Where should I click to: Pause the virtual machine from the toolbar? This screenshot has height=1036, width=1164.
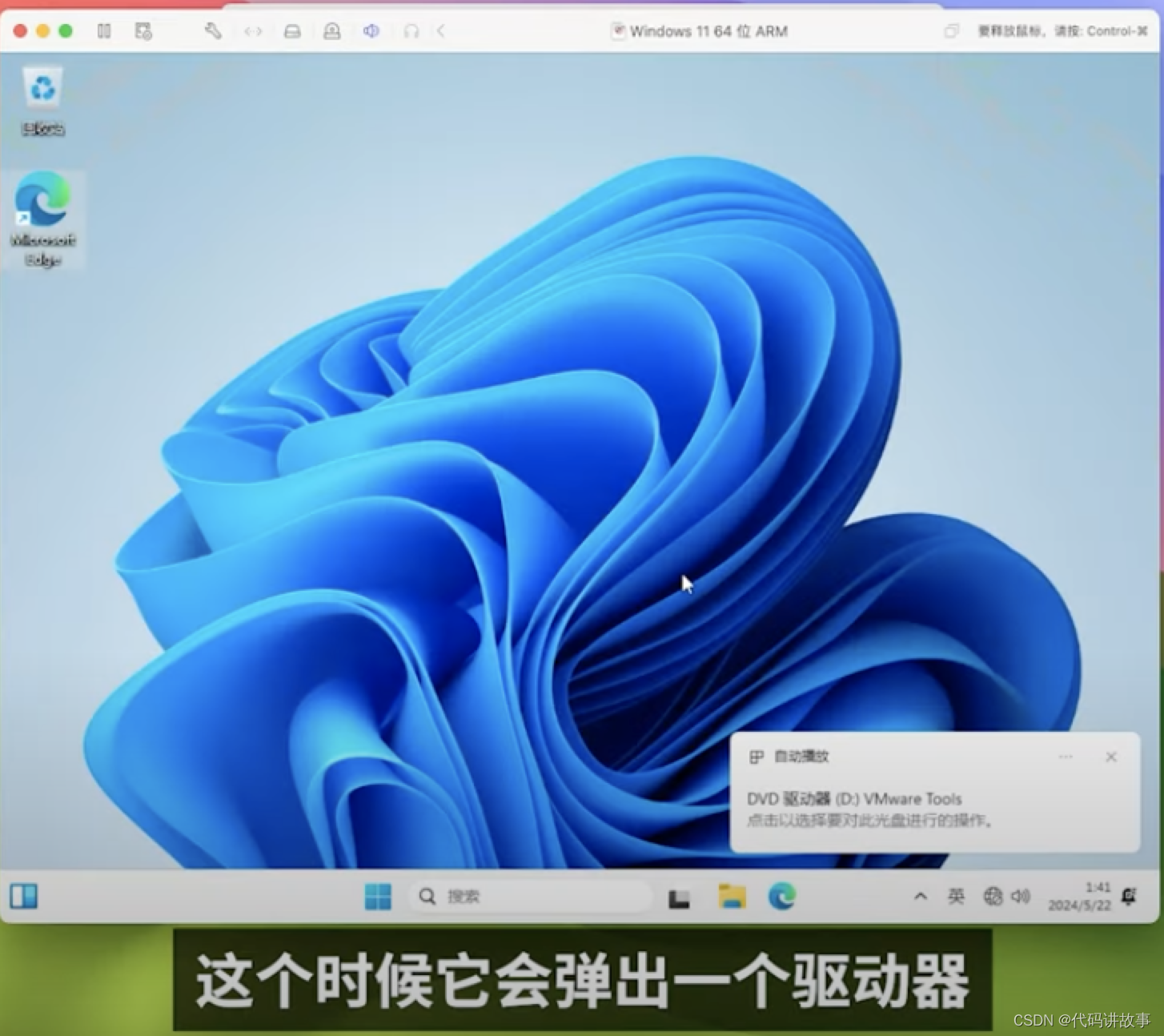(104, 31)
